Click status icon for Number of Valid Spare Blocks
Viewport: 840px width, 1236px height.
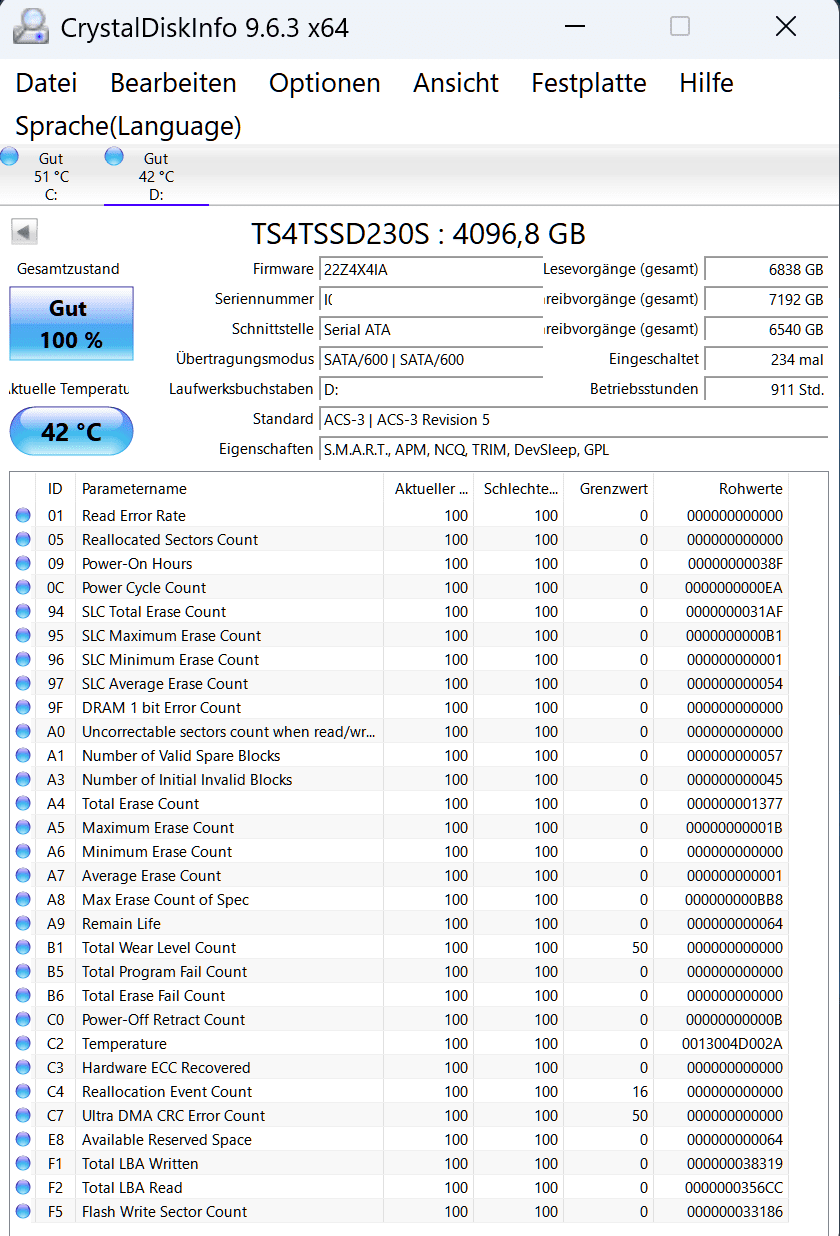pos(23,756)
